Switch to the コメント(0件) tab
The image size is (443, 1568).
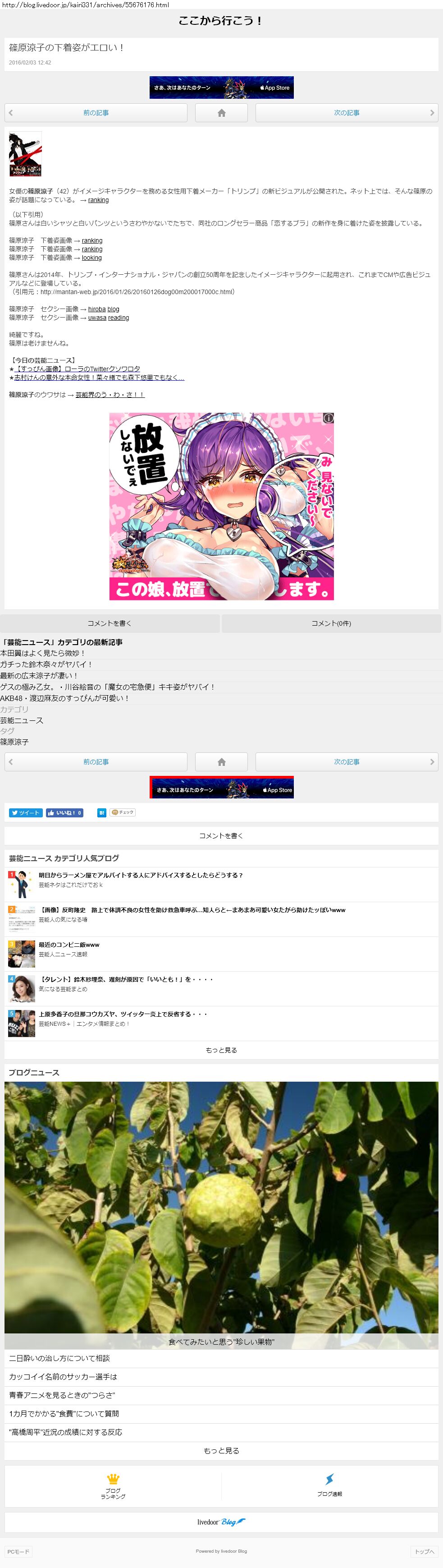pyautogui.click(x=331, y=623)
